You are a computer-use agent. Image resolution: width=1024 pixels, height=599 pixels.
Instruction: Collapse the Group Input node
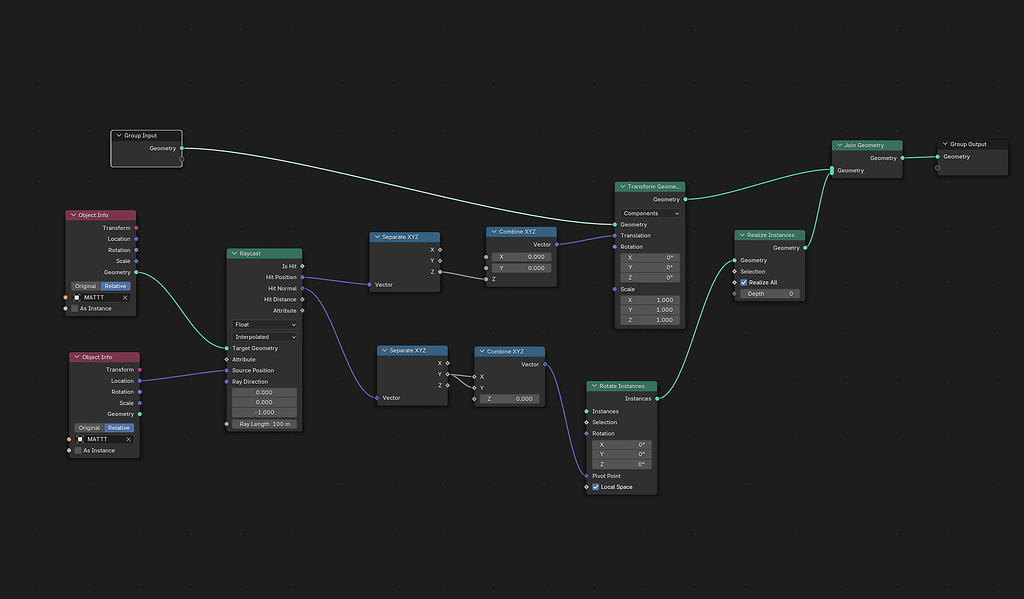[x=119, y=135]
